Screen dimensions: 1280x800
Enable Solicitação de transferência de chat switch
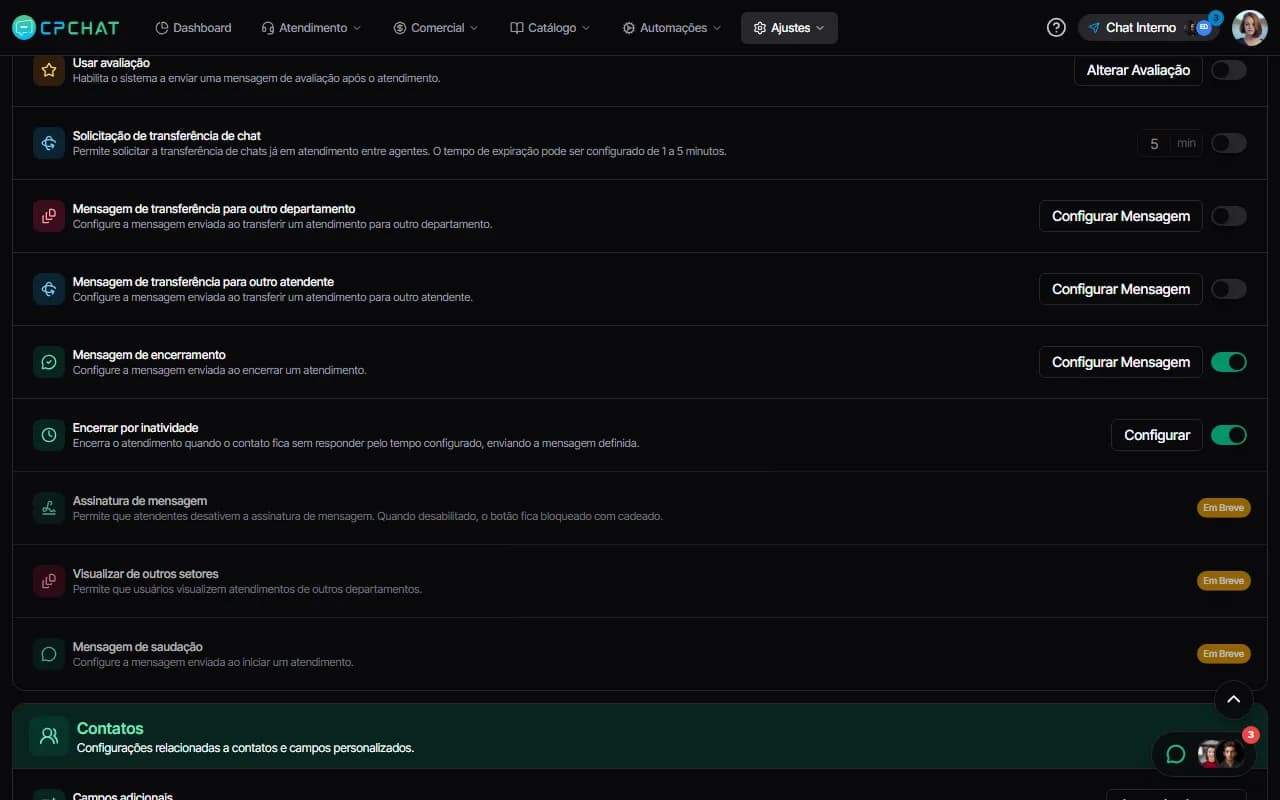pyautogui.click(x=1229, y=143)
